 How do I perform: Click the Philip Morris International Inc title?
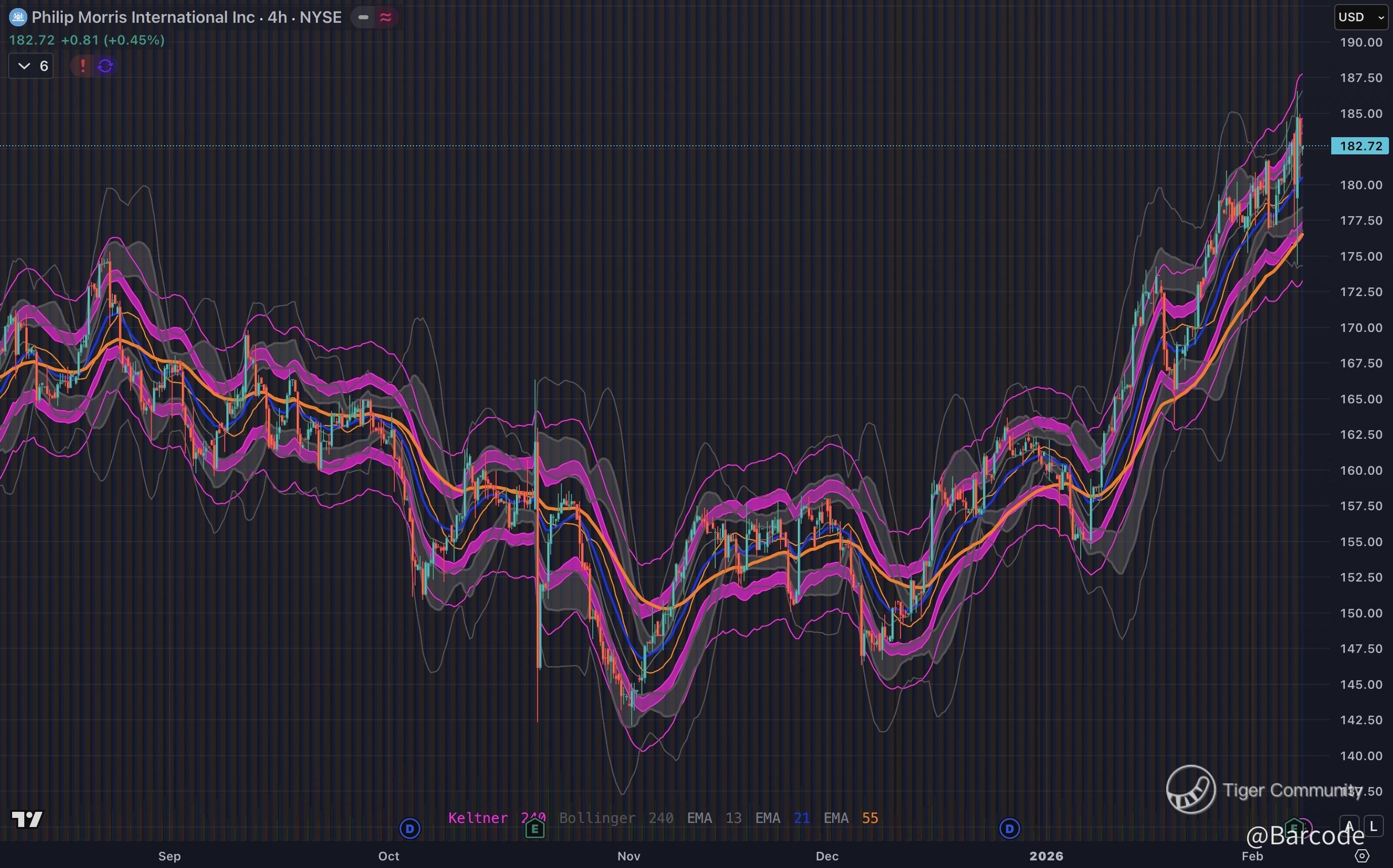143,17
